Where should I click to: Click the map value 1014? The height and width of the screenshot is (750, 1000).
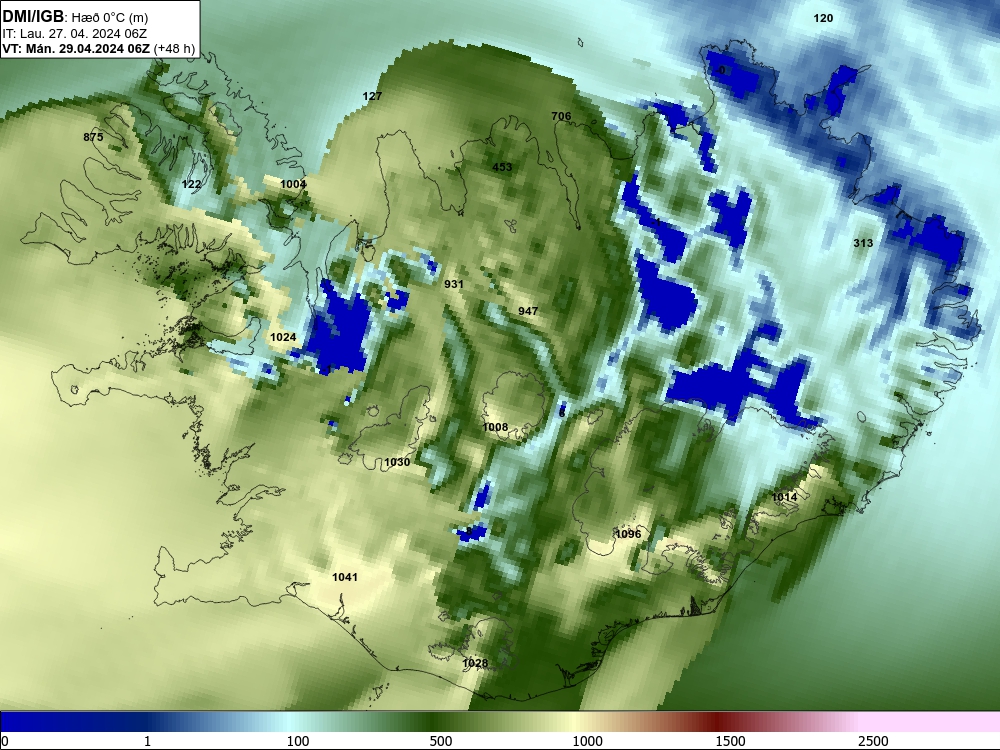784,497
